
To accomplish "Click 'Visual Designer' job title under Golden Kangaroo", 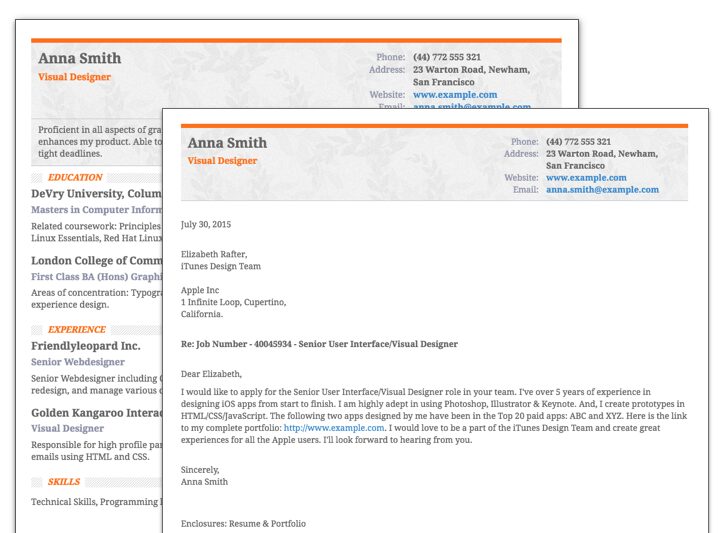I will click(x=67, y=429).
